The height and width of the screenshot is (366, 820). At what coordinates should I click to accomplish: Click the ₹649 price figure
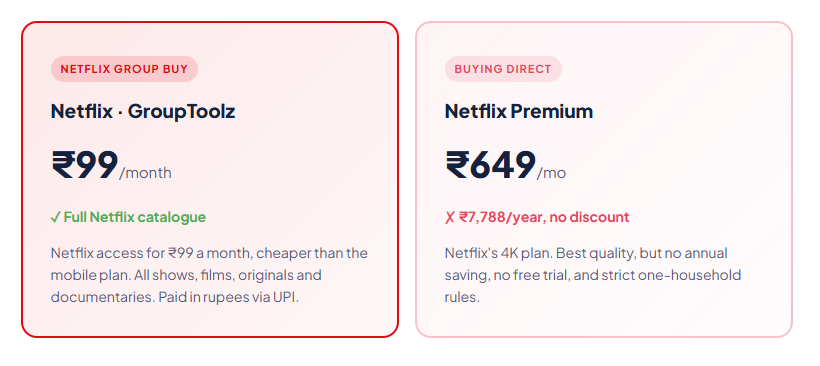point(491,165)
